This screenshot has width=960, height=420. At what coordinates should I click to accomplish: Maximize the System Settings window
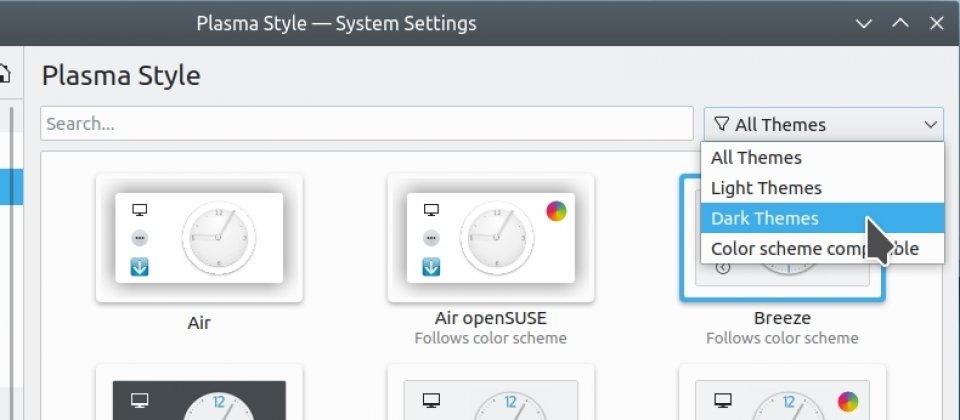click(900, 24)
